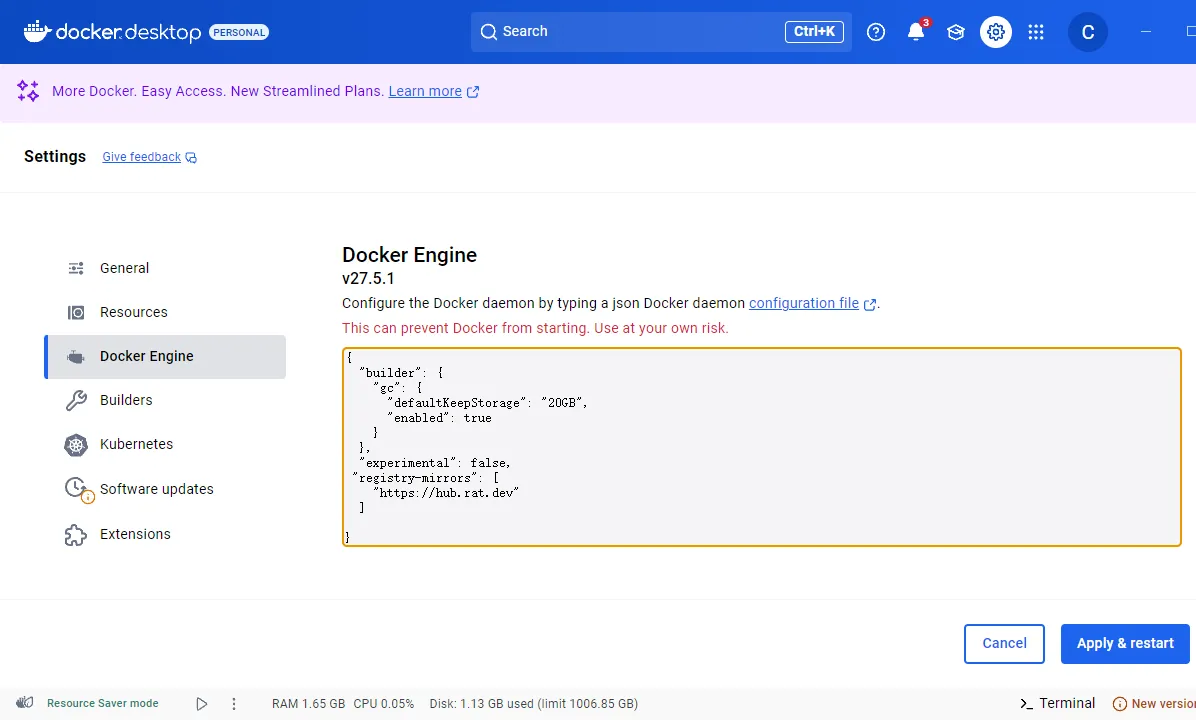Open the configuration file link
The width and height of the screenshot is (1196, 720).
pyautogui.click(x=804, y=303)
